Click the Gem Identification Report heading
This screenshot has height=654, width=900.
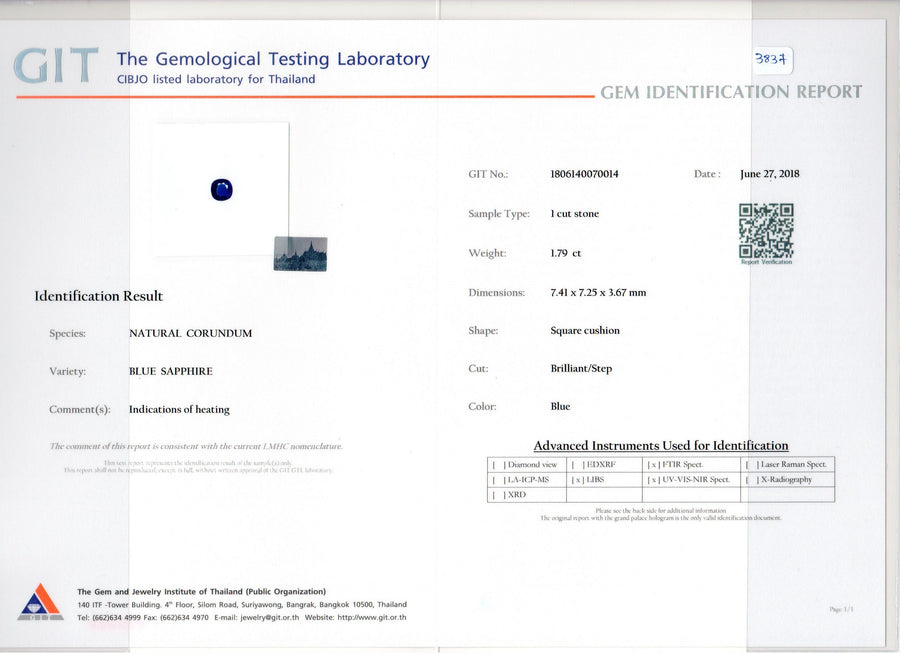730,92
